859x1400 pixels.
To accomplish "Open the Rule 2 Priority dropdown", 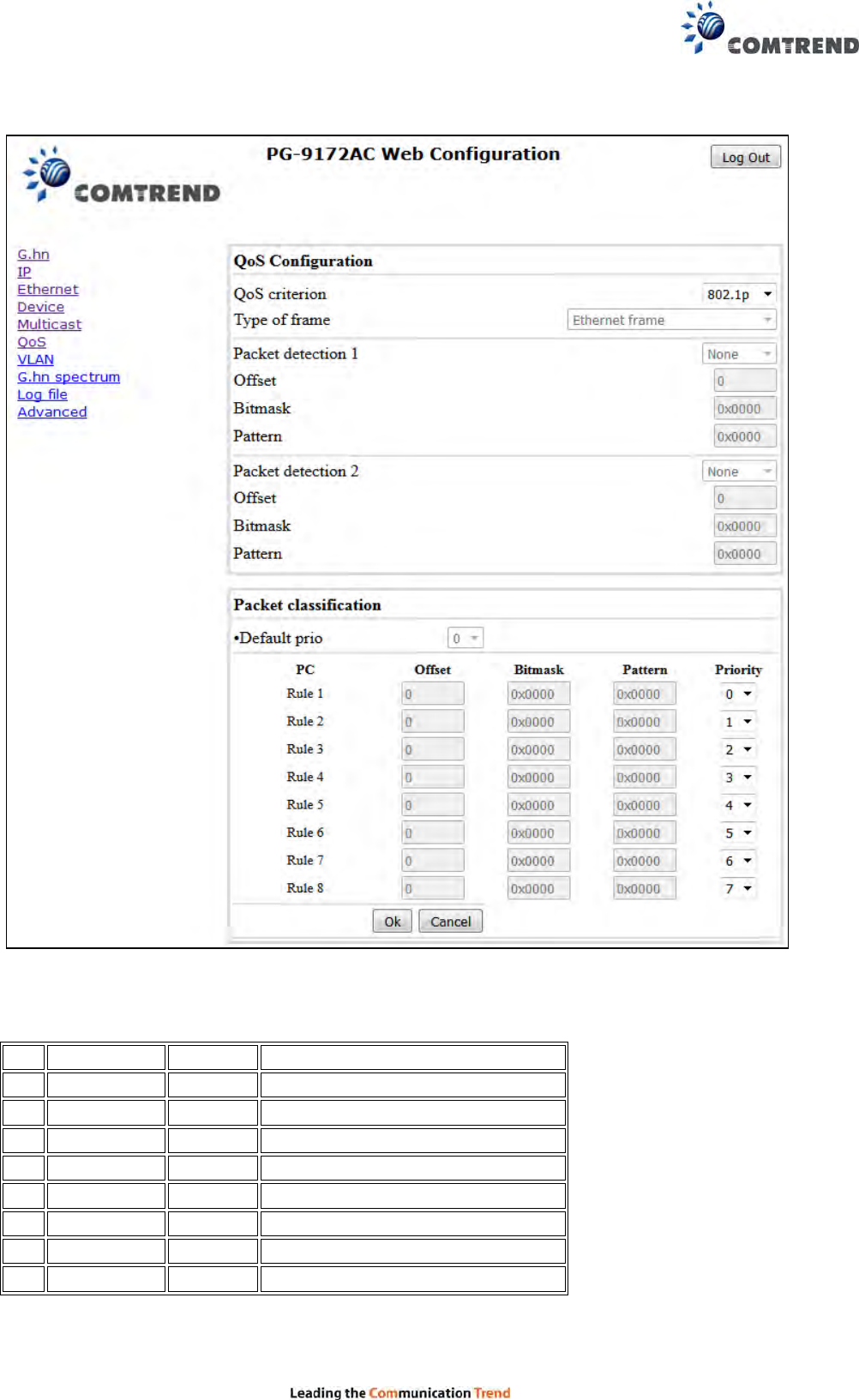I will [737, 722].
